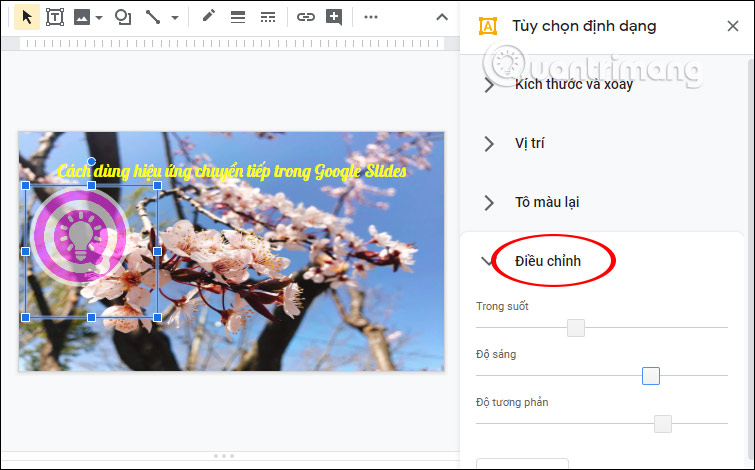The image size is (755, 470).
Task: Open the insert image dropdown arrow
Action: 99,18
